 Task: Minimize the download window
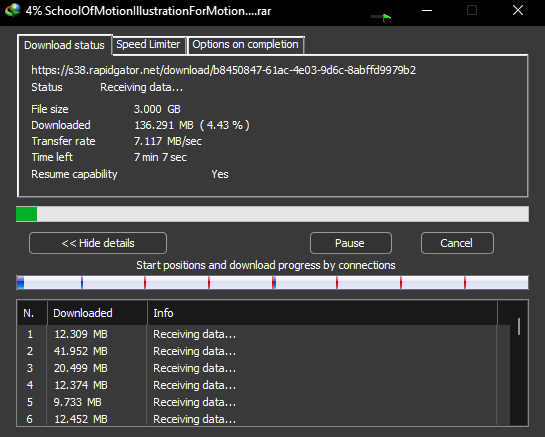[427, 10]
